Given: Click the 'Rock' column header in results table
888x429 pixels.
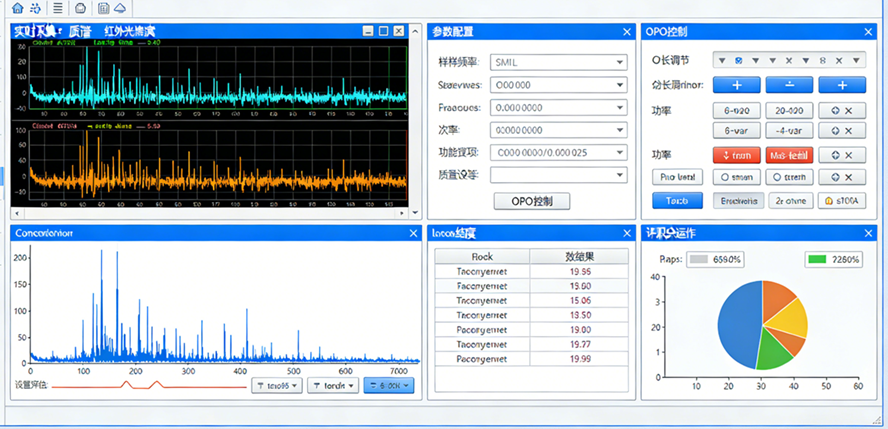Looking at the screenshot, I should click(x=481, y=256).
